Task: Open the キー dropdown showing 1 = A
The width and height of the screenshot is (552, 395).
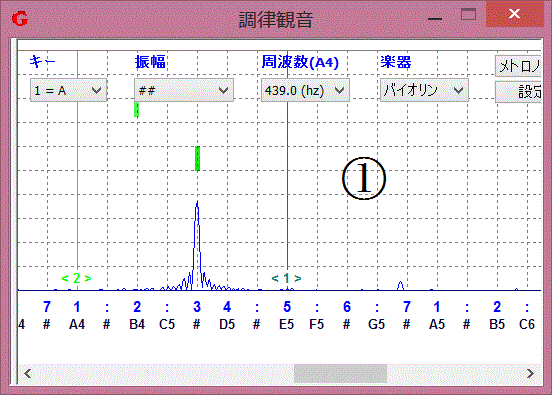Action: [68, 90]
